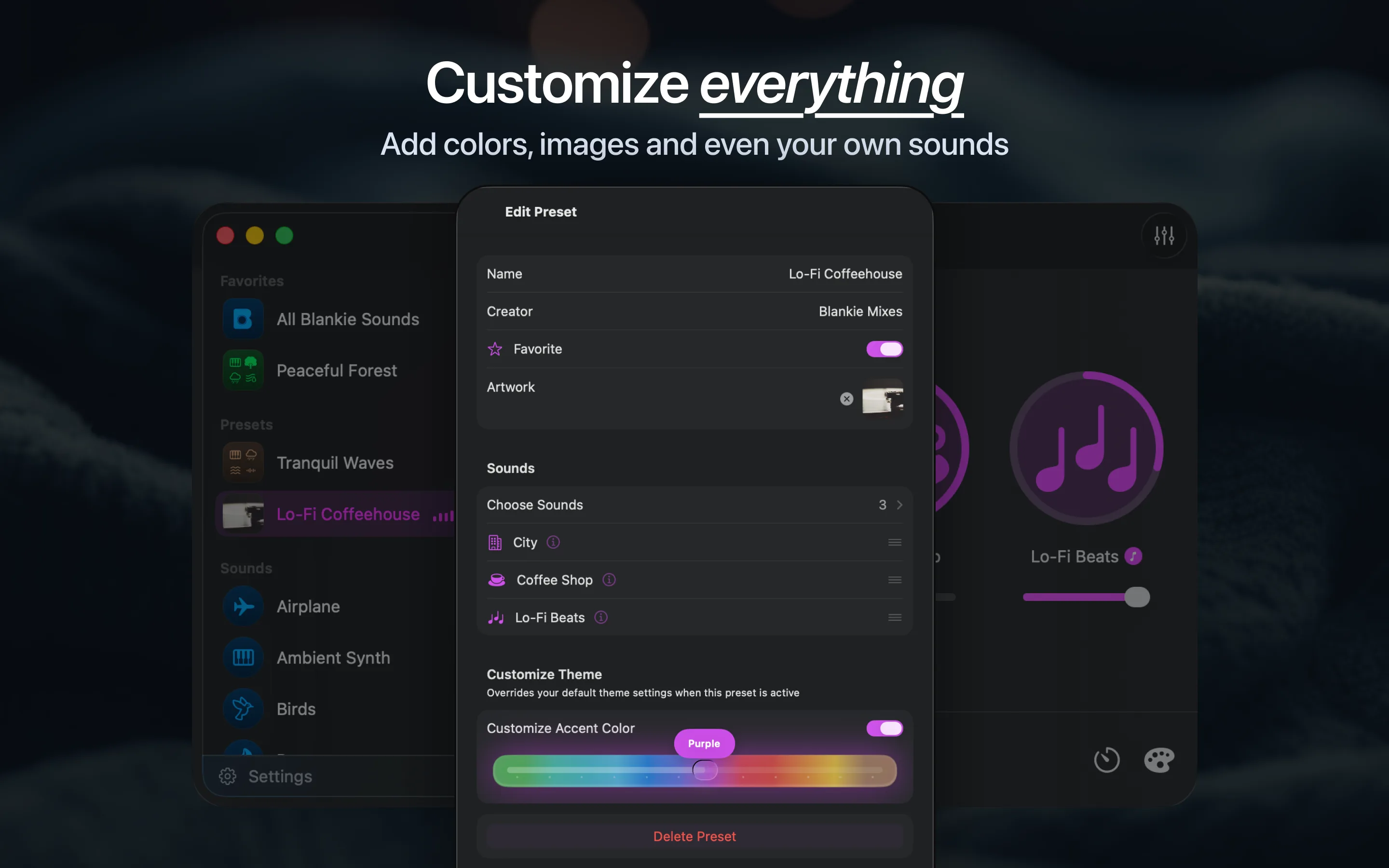Click the "Edit Preset" title
Screen dimensions: 1389x868
(541, 212)
